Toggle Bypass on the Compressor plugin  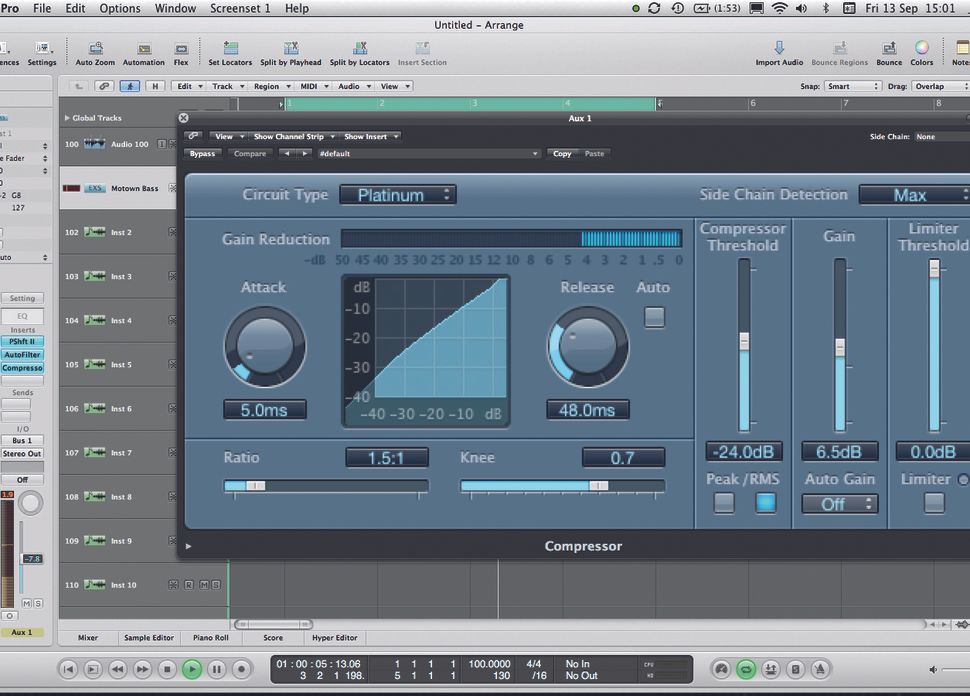click(x=203, y=153)
